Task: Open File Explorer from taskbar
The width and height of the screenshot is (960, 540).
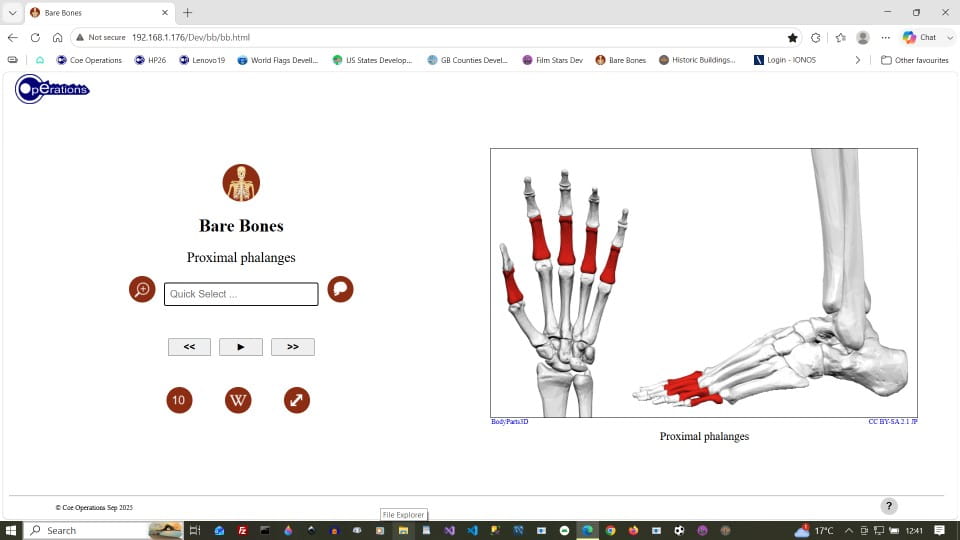Action: click(x=403, y=530)
